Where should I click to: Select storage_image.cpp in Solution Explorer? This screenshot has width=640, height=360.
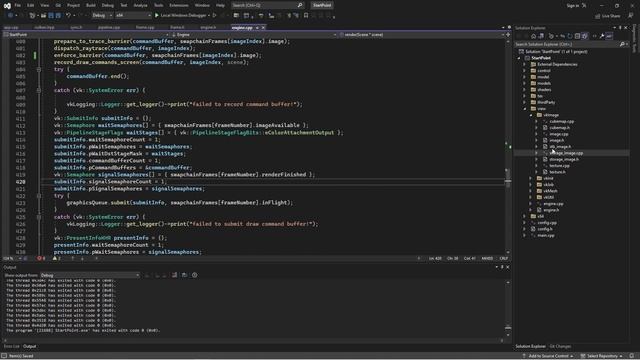pyautogui.click(x=567, y=153)
